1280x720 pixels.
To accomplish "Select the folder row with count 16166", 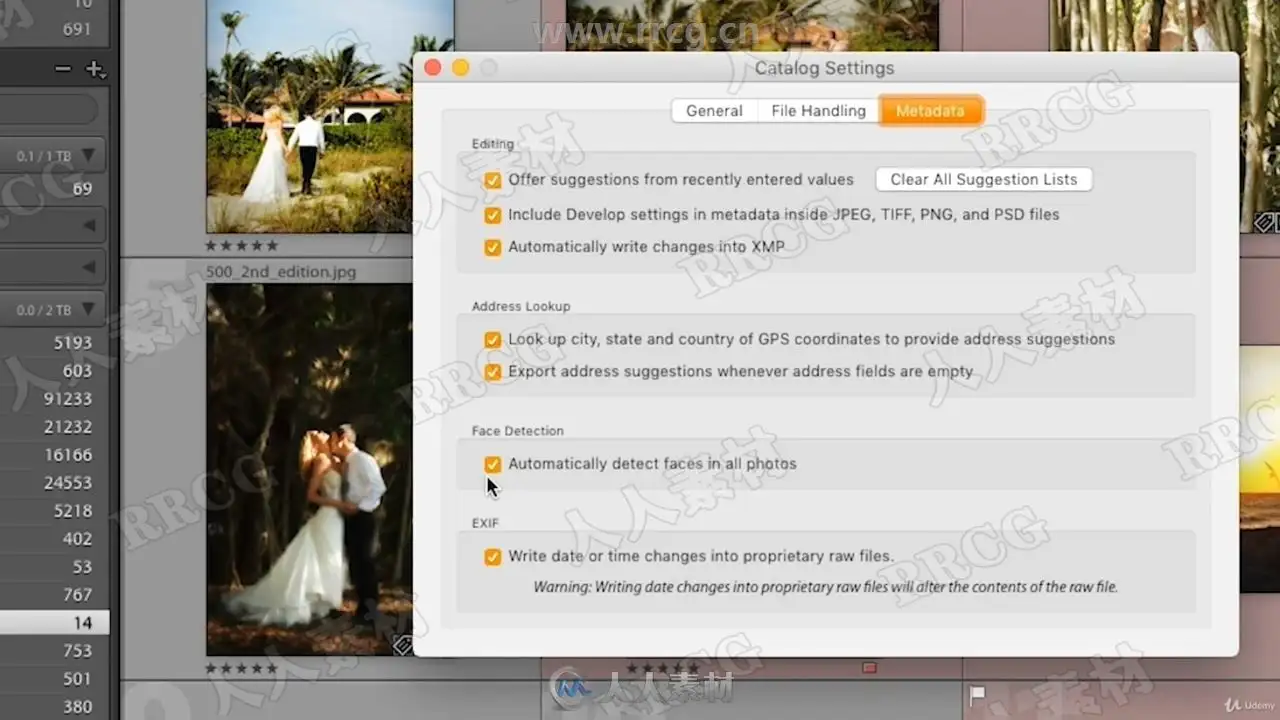I will pyautogui.click(x=54, y=455).
